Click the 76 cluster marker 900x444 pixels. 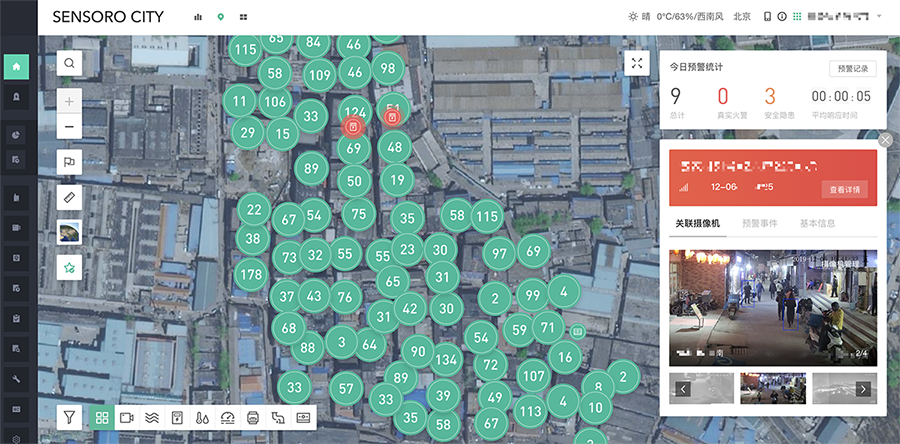click(345, 297)
